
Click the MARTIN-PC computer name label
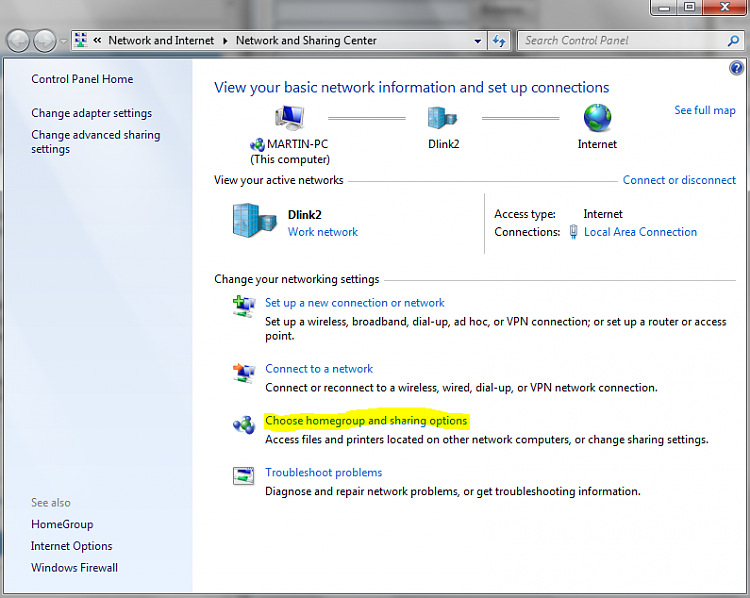click(297, 144)
